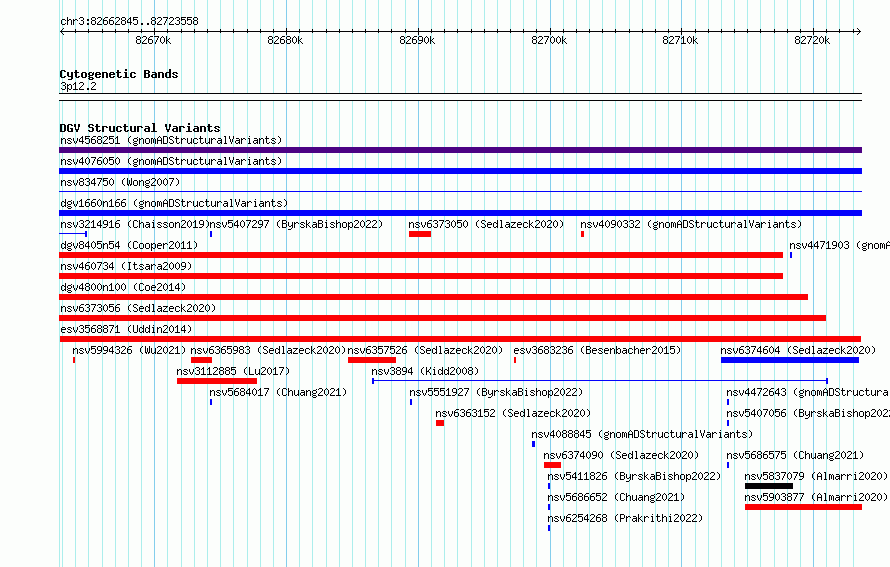Select nsv5407297 (ByrskaBishop2022) label
Image resolution: width=890 pixels, height=567 pixels.
point(296,224)
